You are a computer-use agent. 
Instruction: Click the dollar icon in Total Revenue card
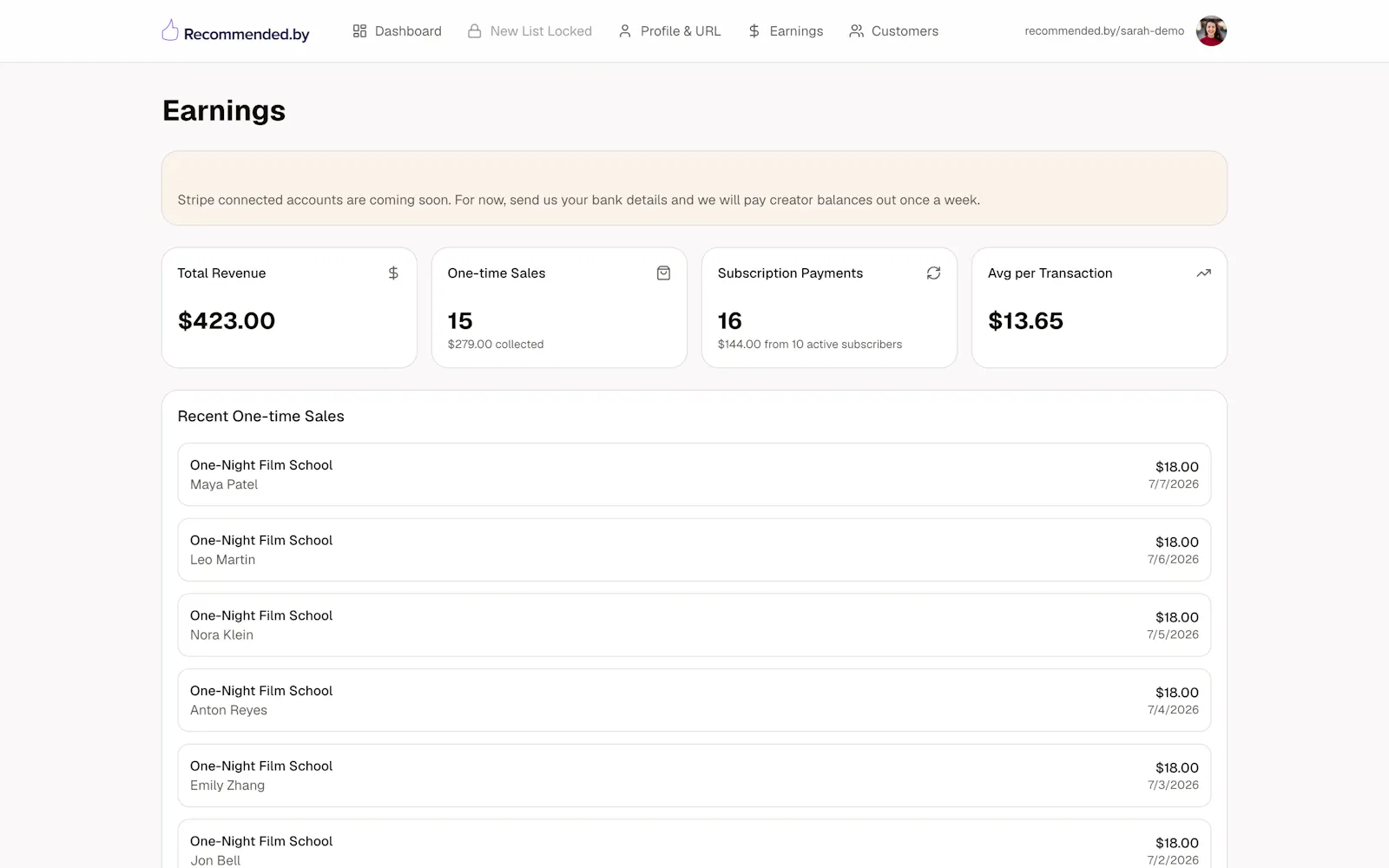click(393, 273)
